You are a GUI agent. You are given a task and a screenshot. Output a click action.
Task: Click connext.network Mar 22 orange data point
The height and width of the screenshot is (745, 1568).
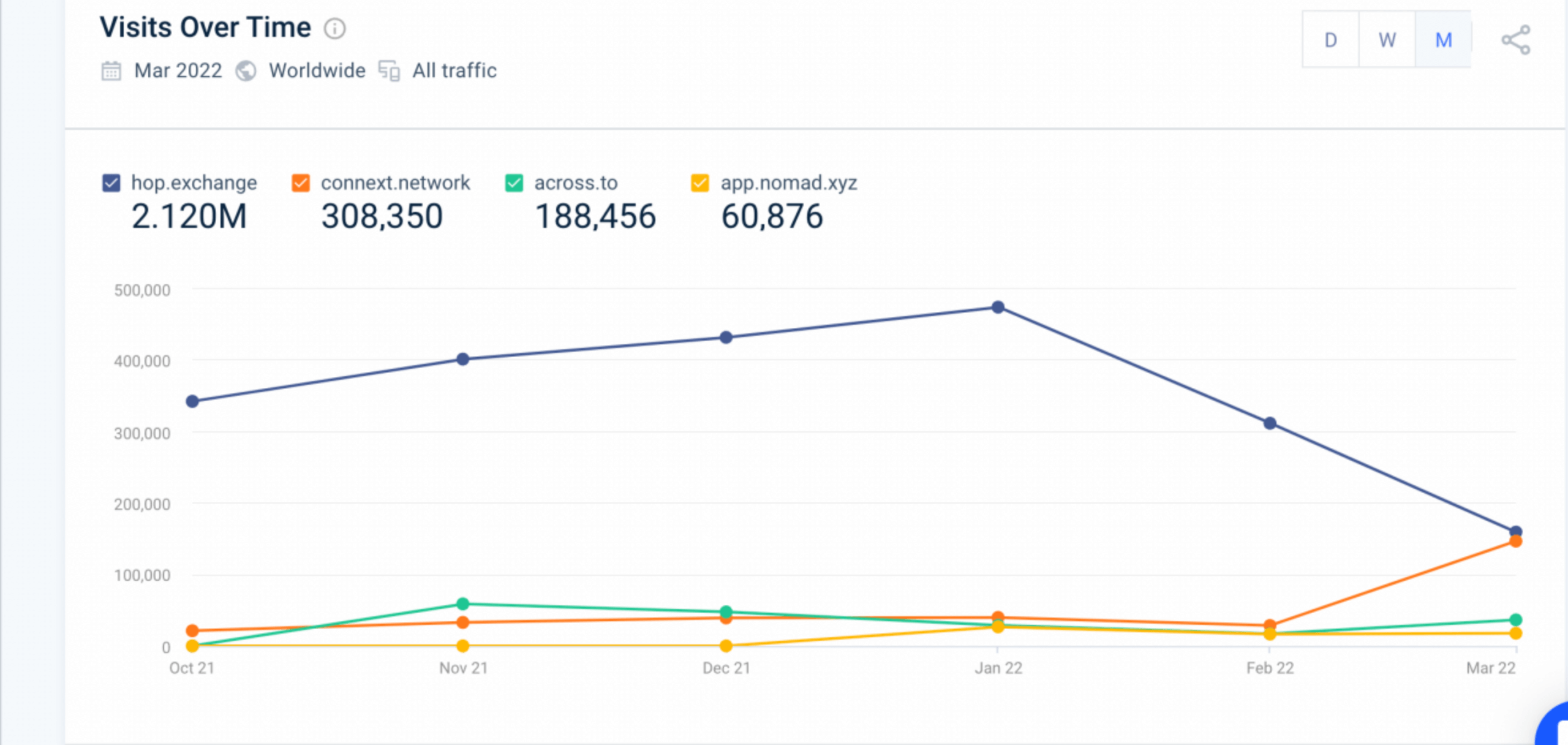tap(1516, 541)
